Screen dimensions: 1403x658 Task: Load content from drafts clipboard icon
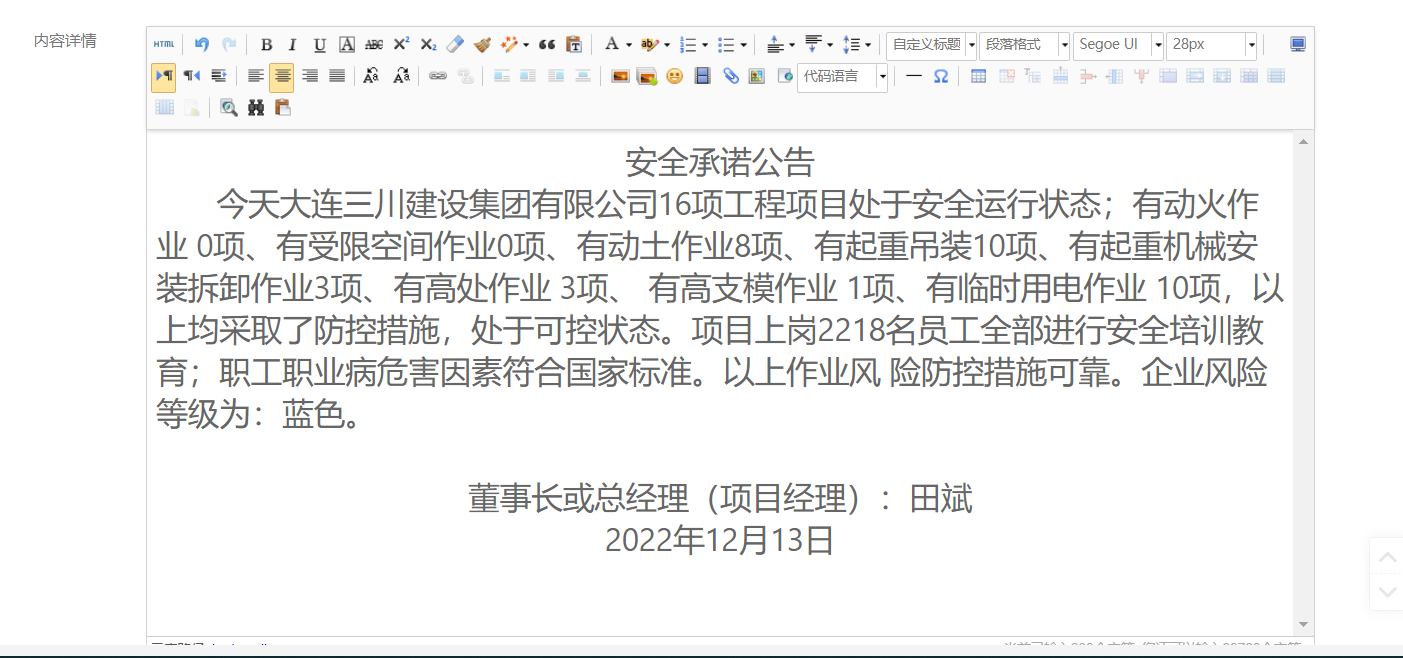(283, 108)
